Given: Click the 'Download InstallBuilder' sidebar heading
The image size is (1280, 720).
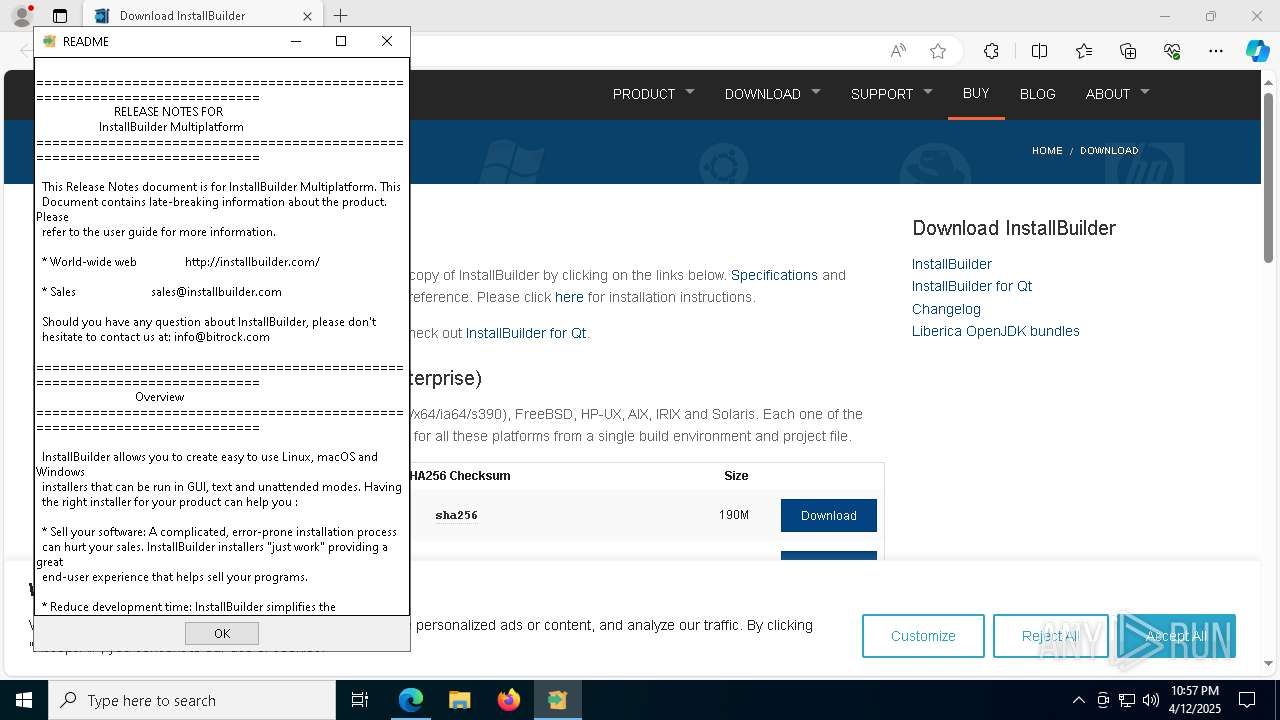Looking at the screenshot, I should [x=1014, y=228].
